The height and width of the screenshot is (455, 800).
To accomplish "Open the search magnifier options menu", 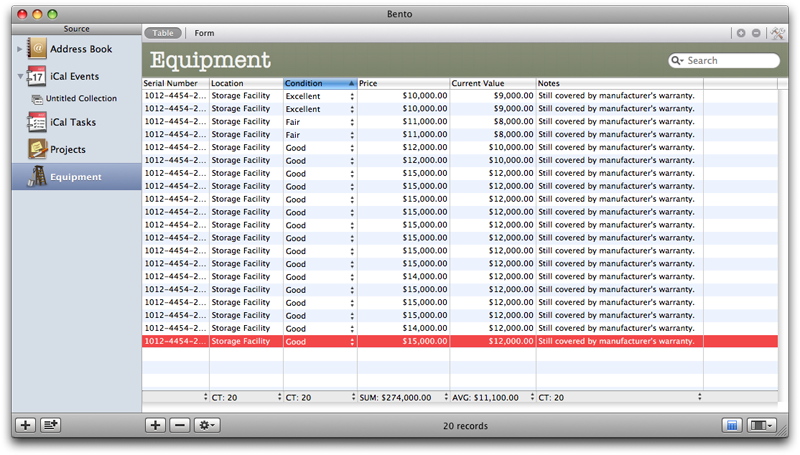I will (677, 61).
